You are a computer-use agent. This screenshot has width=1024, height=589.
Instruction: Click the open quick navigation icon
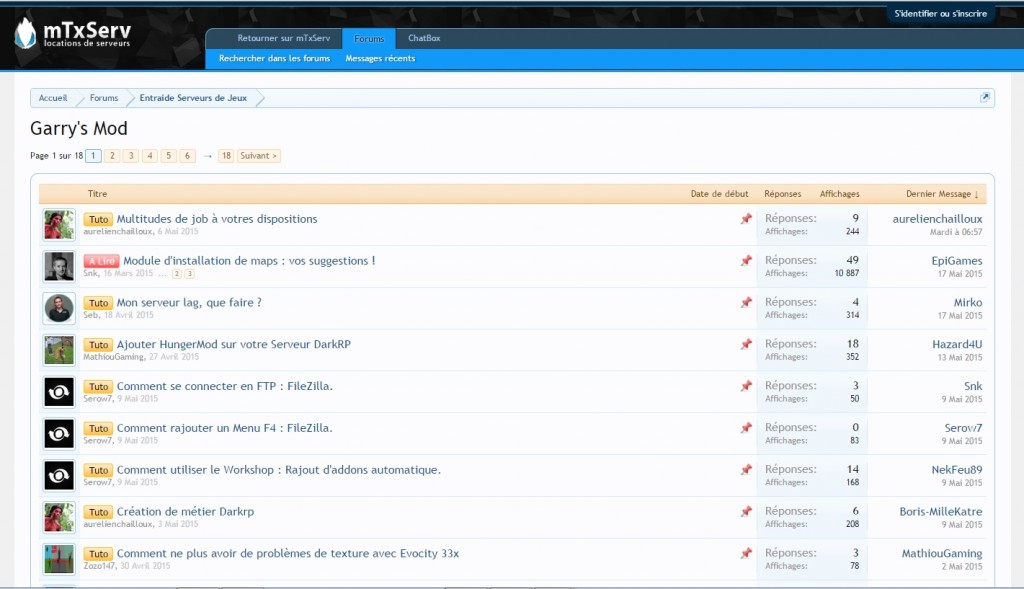(985, 98)
